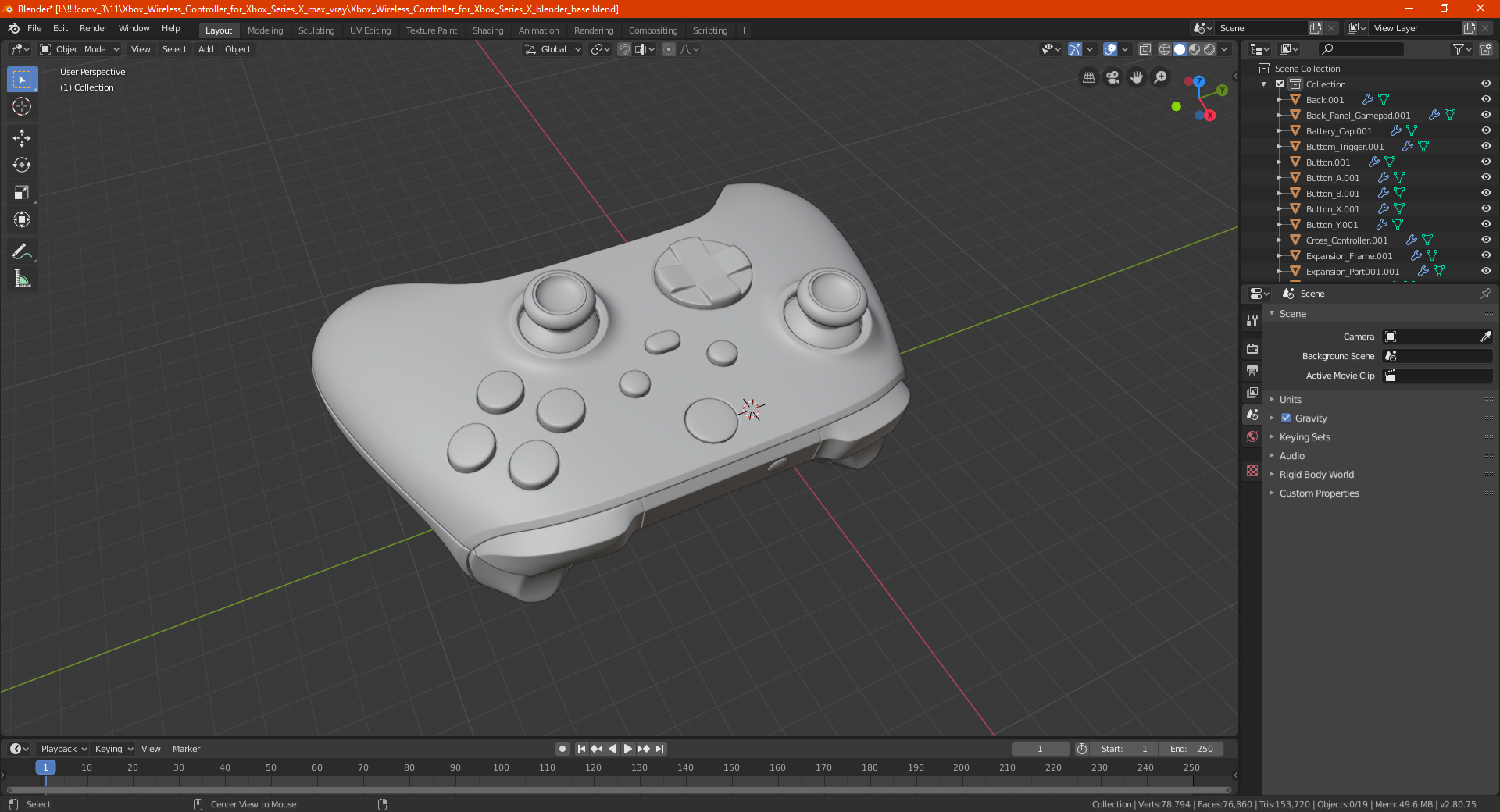Viewport: 1500px width, 812px height.
Task: Uncheck the Collection exclude checkbox
Action: pyautogui.click(x=1280, y=84)
